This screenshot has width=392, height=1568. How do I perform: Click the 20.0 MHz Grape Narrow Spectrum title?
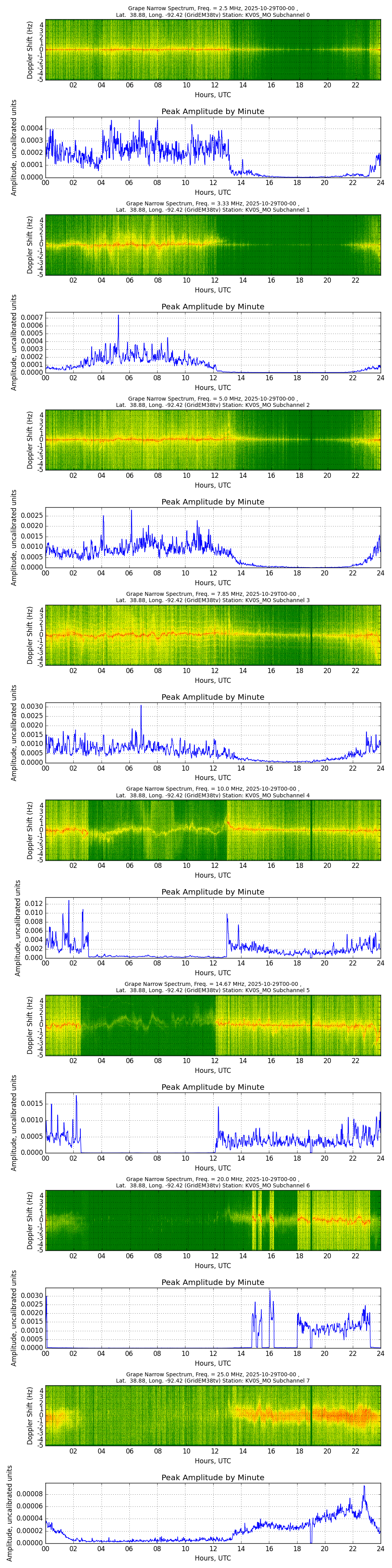tap(213, 1182)
